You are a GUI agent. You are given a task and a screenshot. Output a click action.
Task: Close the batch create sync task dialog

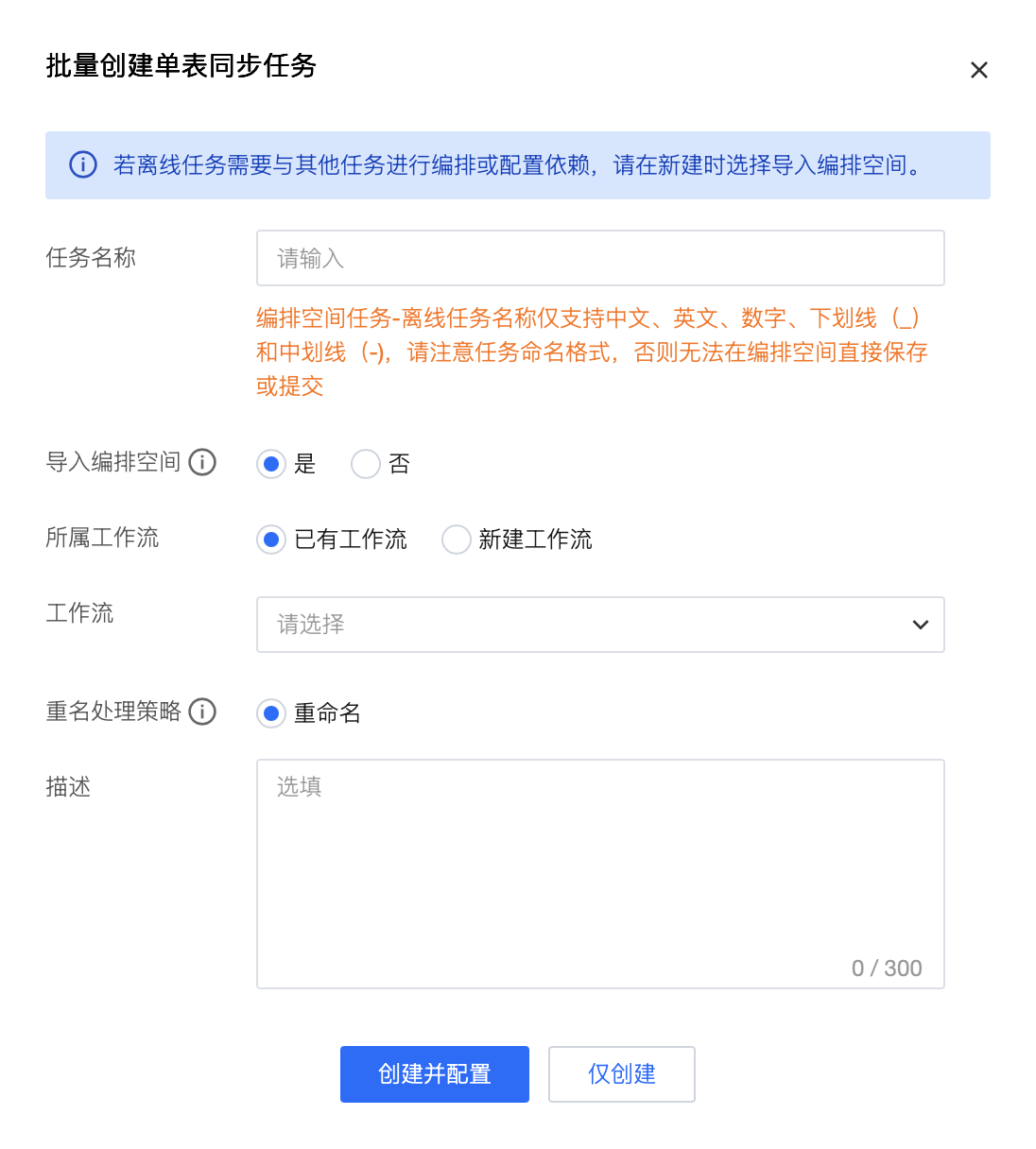(978, 70)
